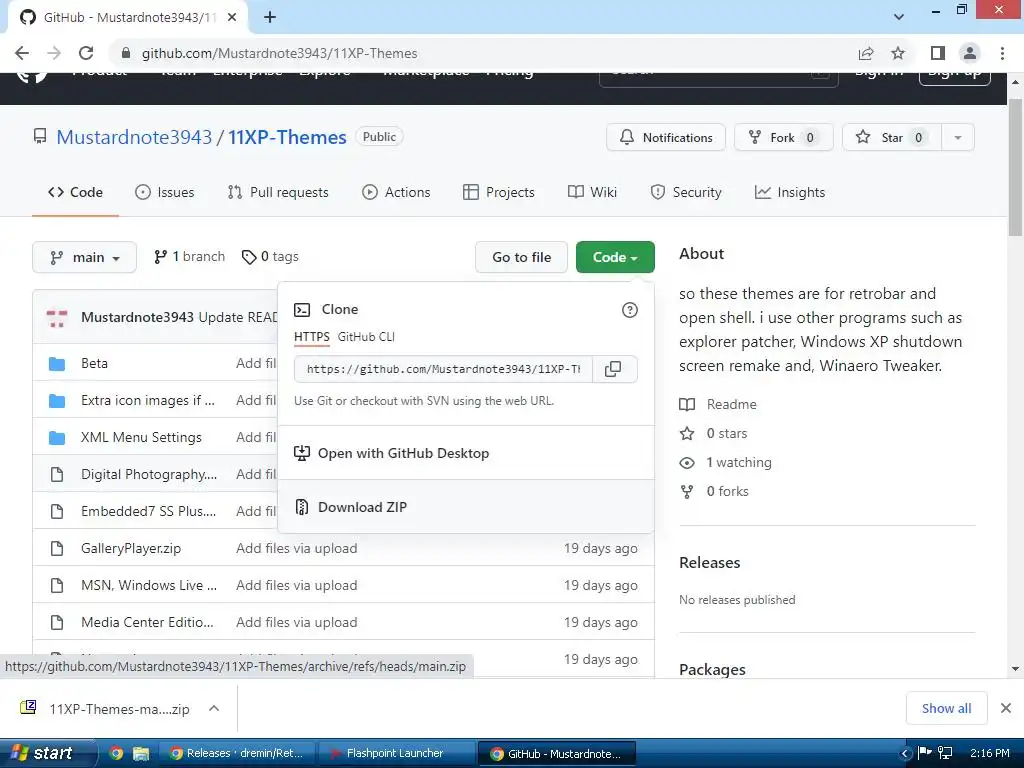The width and height of the screenshot is (1024, 768).
Task: Open the Digital Photography file
Action: pos(149,474)
